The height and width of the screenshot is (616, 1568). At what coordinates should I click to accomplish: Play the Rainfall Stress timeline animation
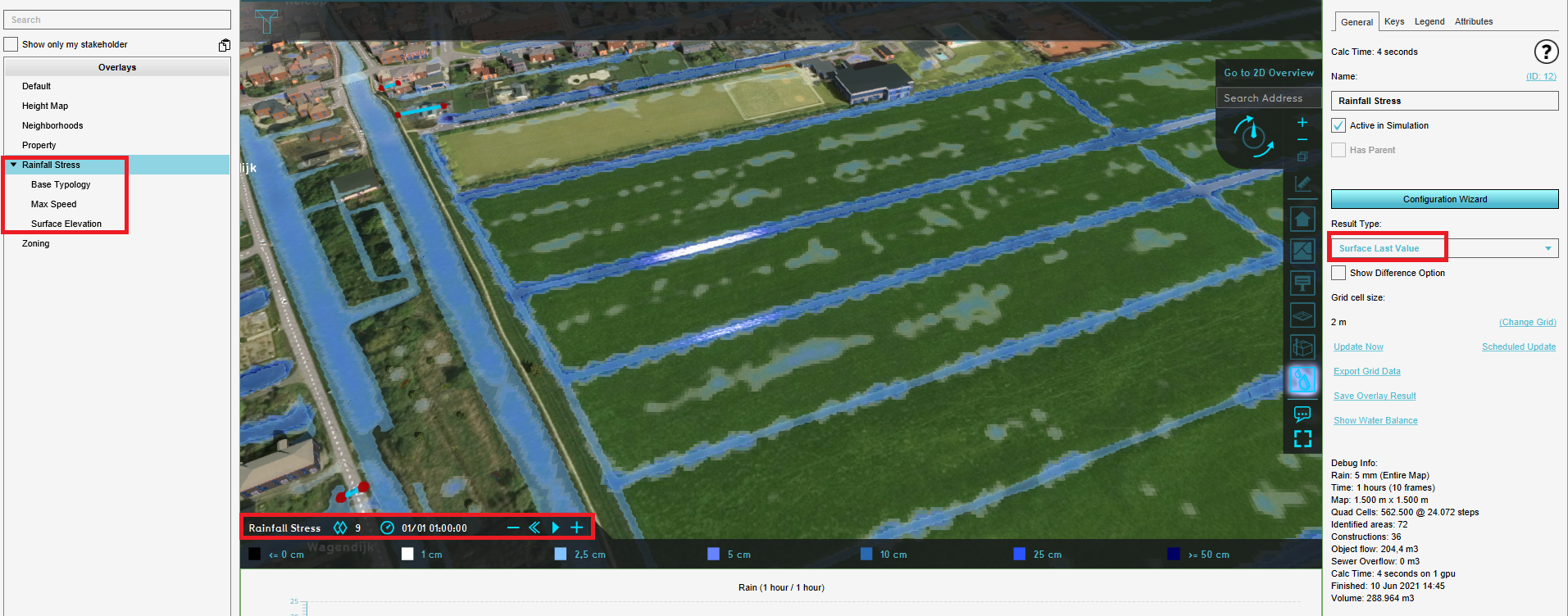555,528
